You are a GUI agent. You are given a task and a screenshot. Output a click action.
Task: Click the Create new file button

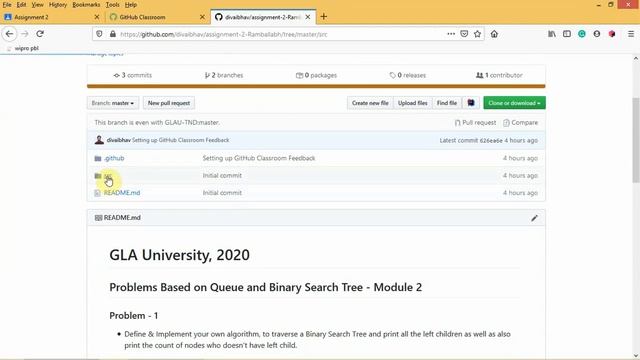(370, 103)
